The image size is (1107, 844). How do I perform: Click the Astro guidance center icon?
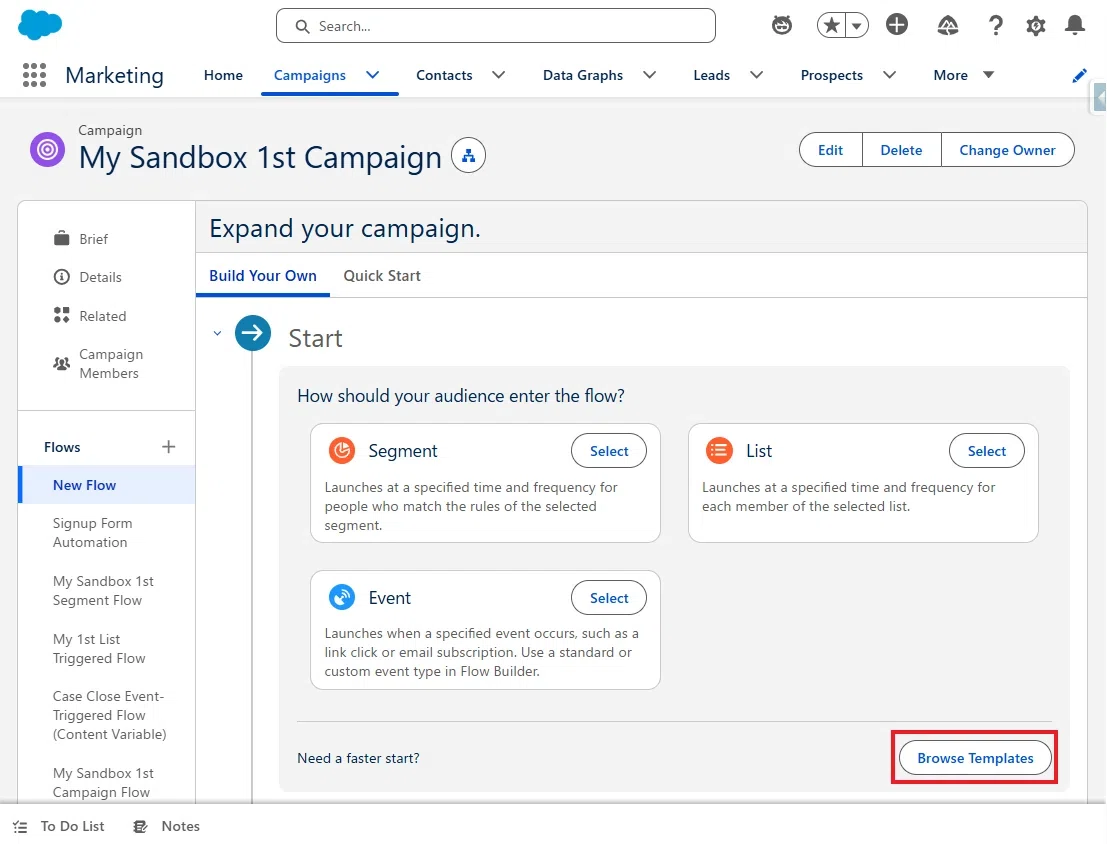pyautogui.click(x=782, y=25)
